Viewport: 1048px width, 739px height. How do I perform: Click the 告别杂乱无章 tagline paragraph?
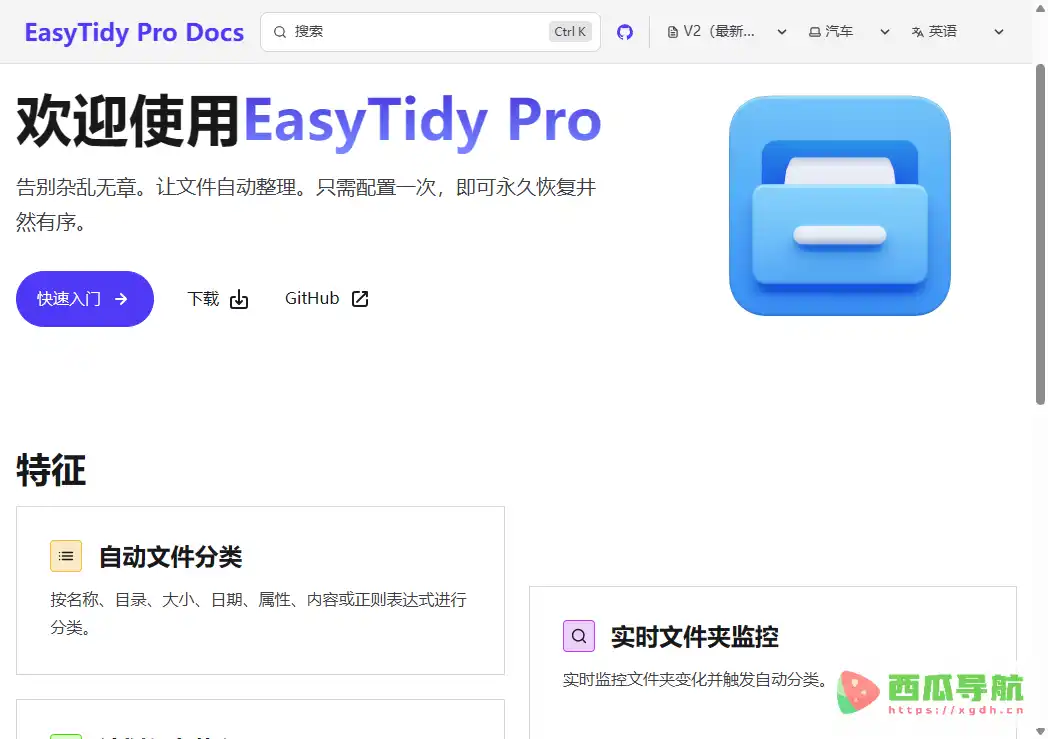(306, 204)
